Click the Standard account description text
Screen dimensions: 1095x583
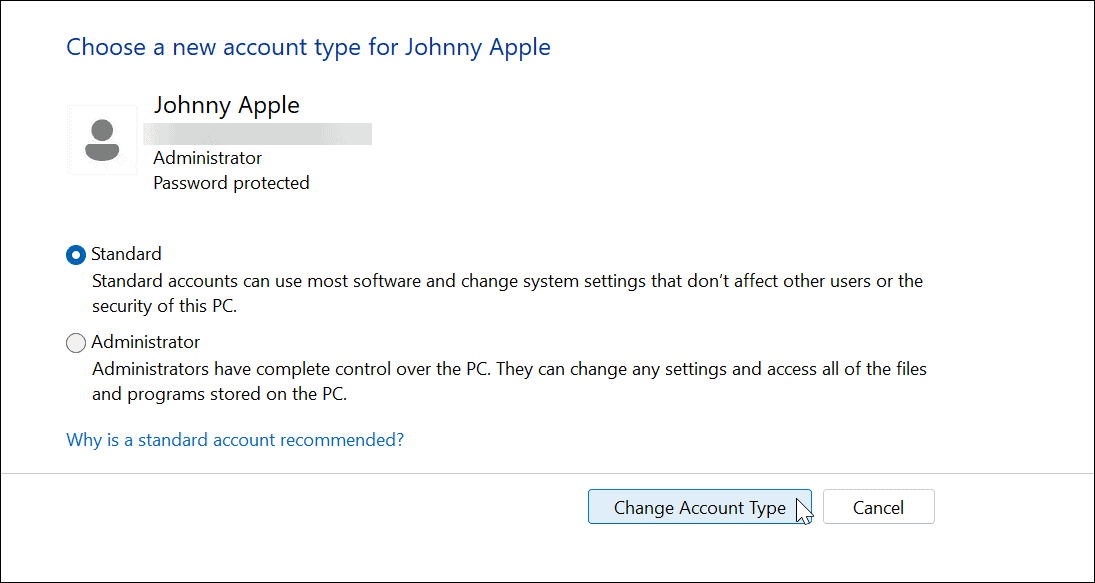pos(500,293)
